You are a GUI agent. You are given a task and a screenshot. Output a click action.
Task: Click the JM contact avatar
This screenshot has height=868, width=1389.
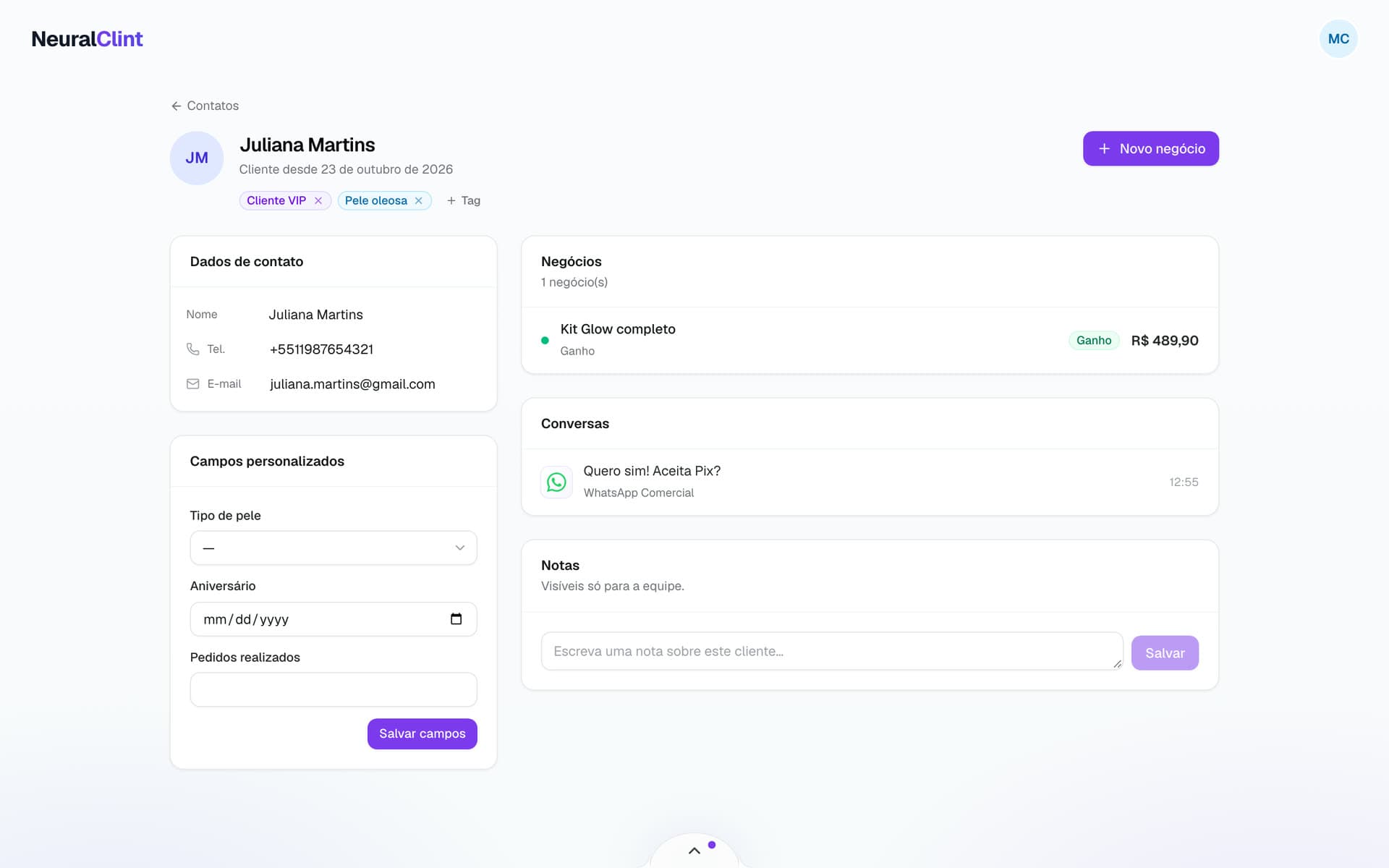pos(197,158)
